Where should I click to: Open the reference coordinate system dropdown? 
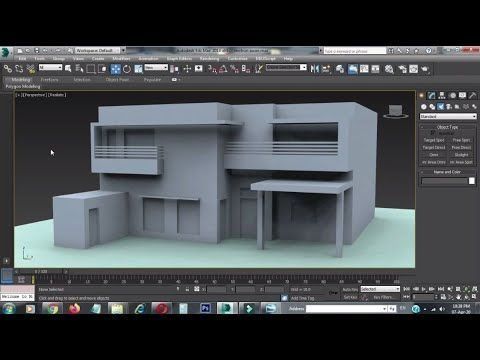click(x=156, y=68)
